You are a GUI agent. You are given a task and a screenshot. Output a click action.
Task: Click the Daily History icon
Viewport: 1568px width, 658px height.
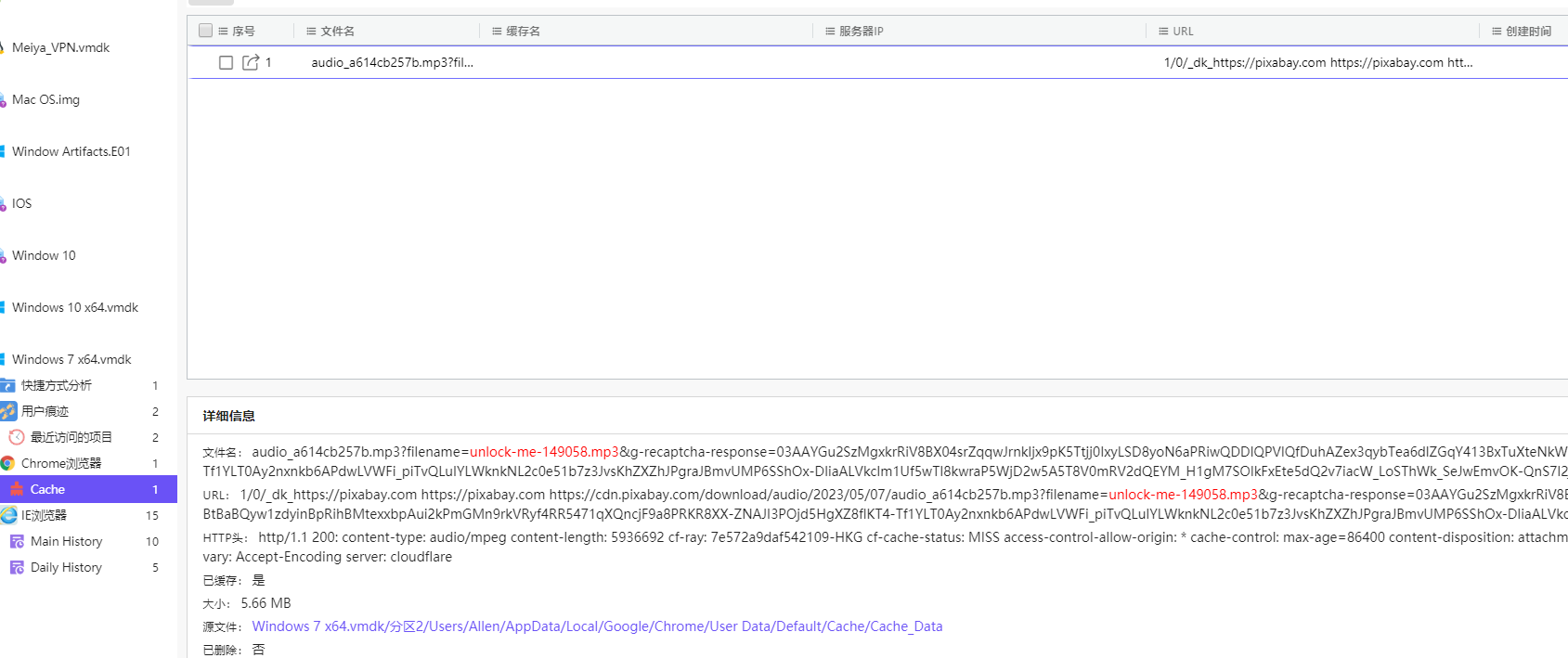click(17, 567)
